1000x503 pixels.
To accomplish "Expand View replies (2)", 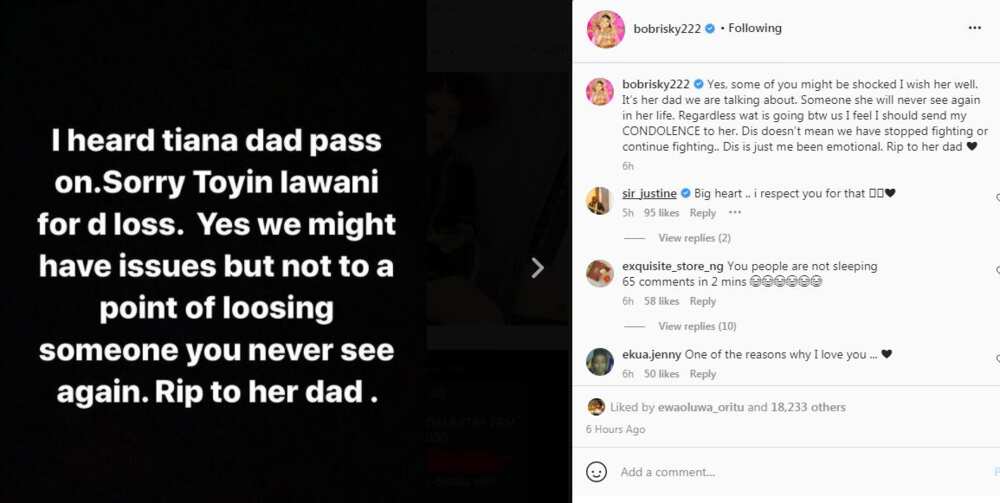I will pyautogui.click(x=694, y=238).
